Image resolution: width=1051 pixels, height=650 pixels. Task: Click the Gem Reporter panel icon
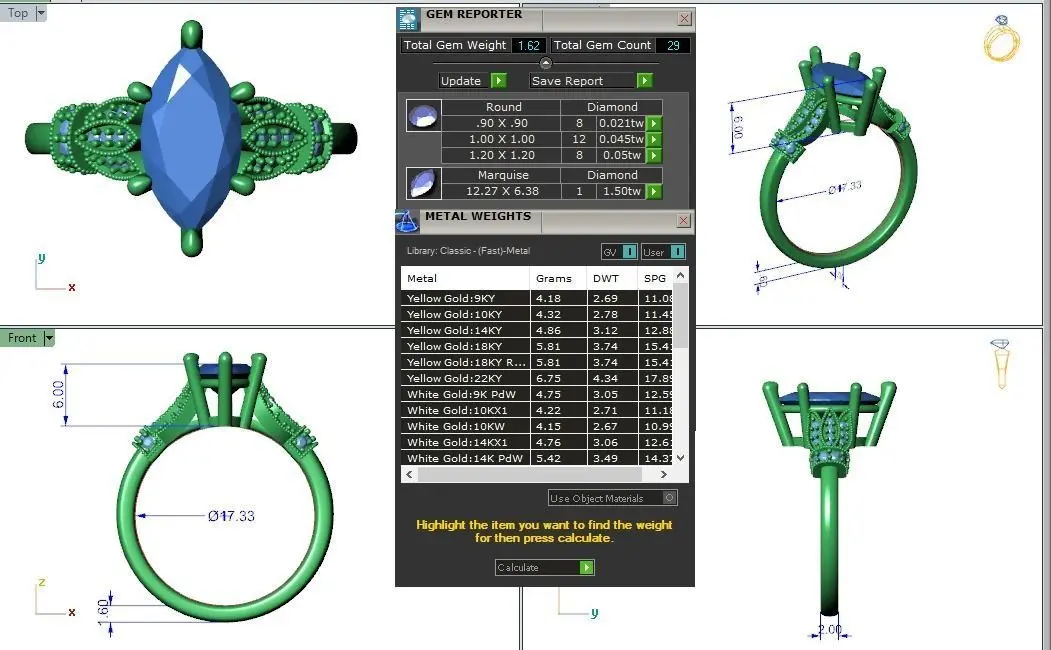coord(408,19)
